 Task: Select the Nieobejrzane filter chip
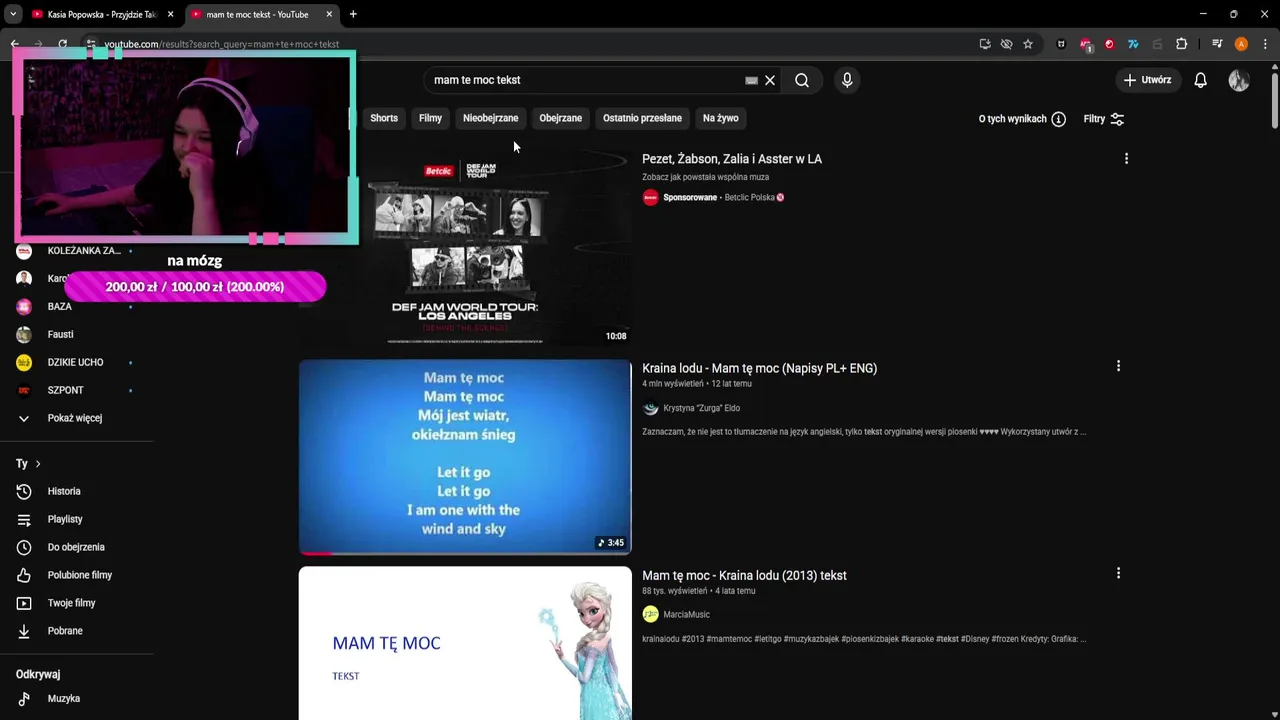click(490, 118)
